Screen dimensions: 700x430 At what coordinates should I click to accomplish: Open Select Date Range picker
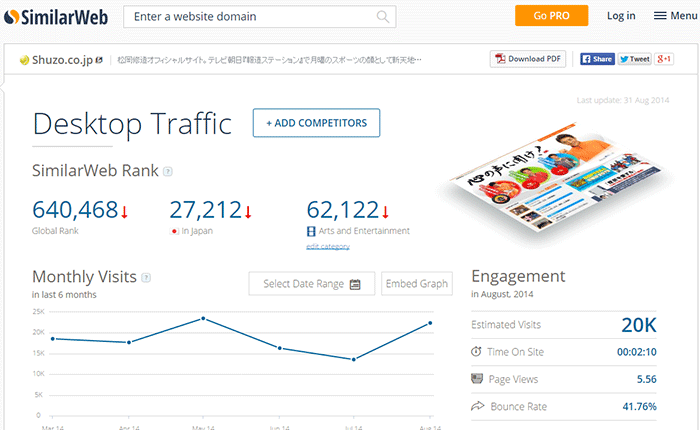click(x=312, y=284)
